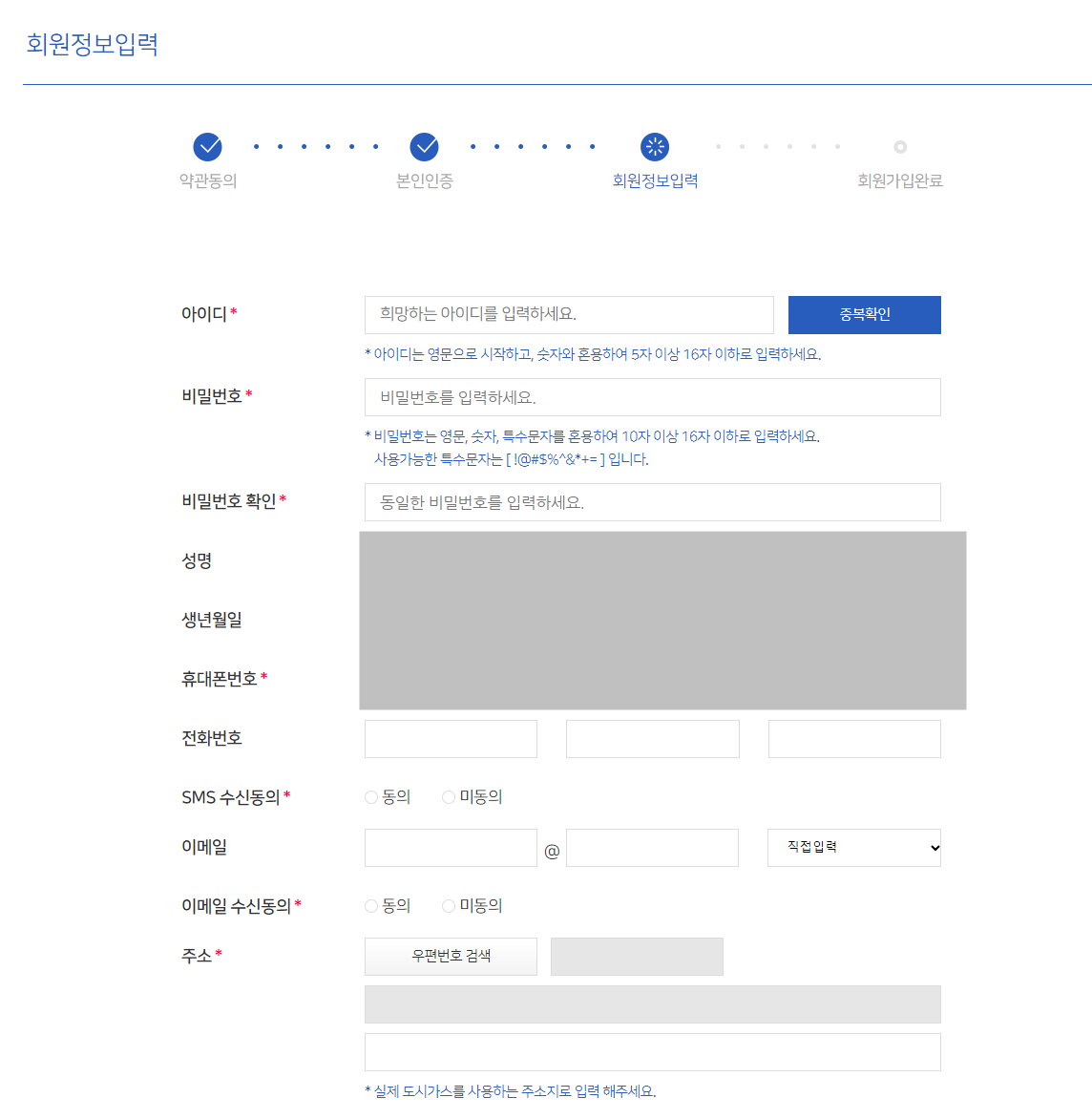Click the 비밀번호 확인 input field
The width and height of the screenshot is (1092, 1119).
pyautogui.click(x=652, y=501)
